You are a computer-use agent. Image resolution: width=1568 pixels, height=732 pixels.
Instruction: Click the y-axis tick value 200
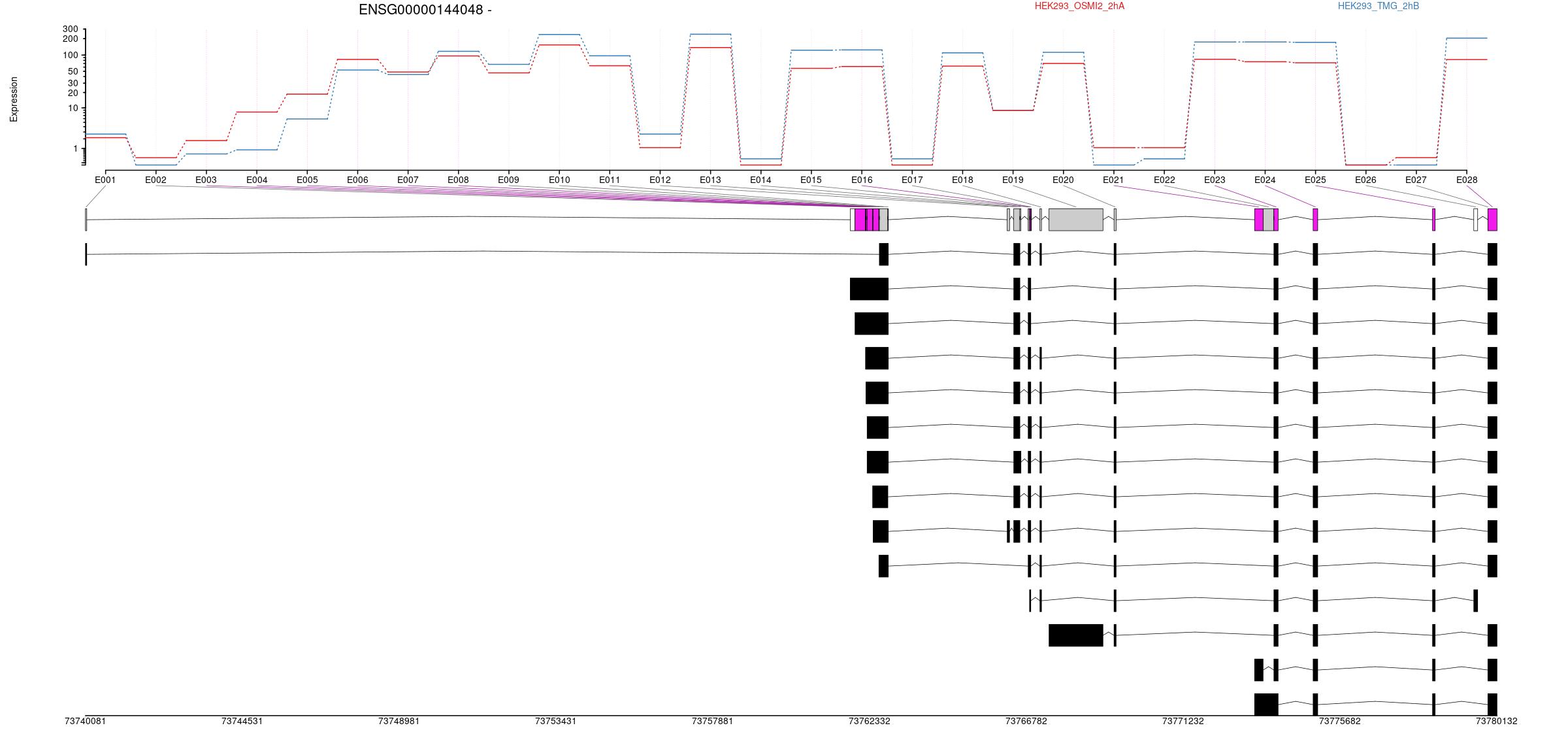[71, 39]
